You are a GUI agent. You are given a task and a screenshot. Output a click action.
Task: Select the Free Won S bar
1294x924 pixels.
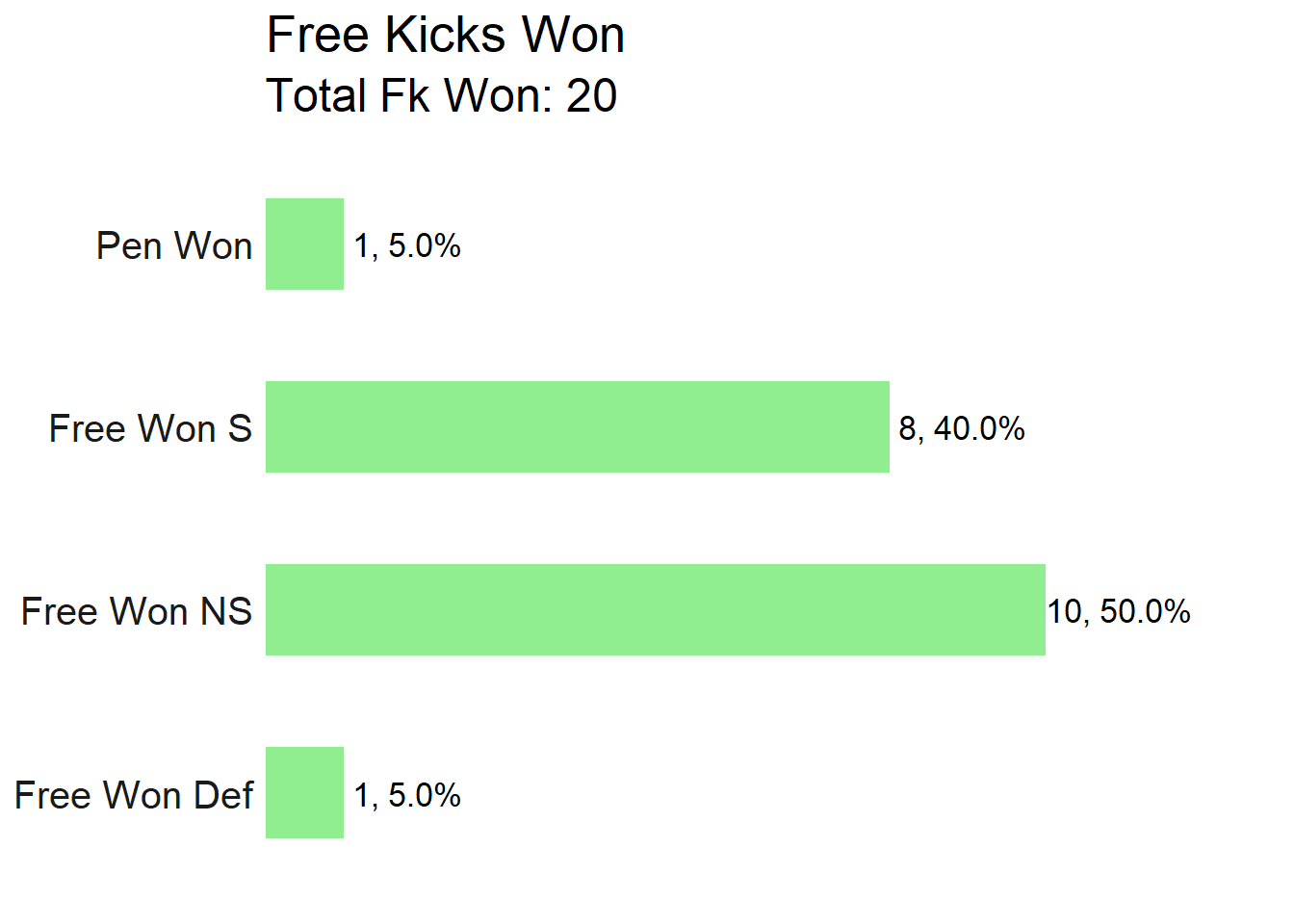(578, 427)
